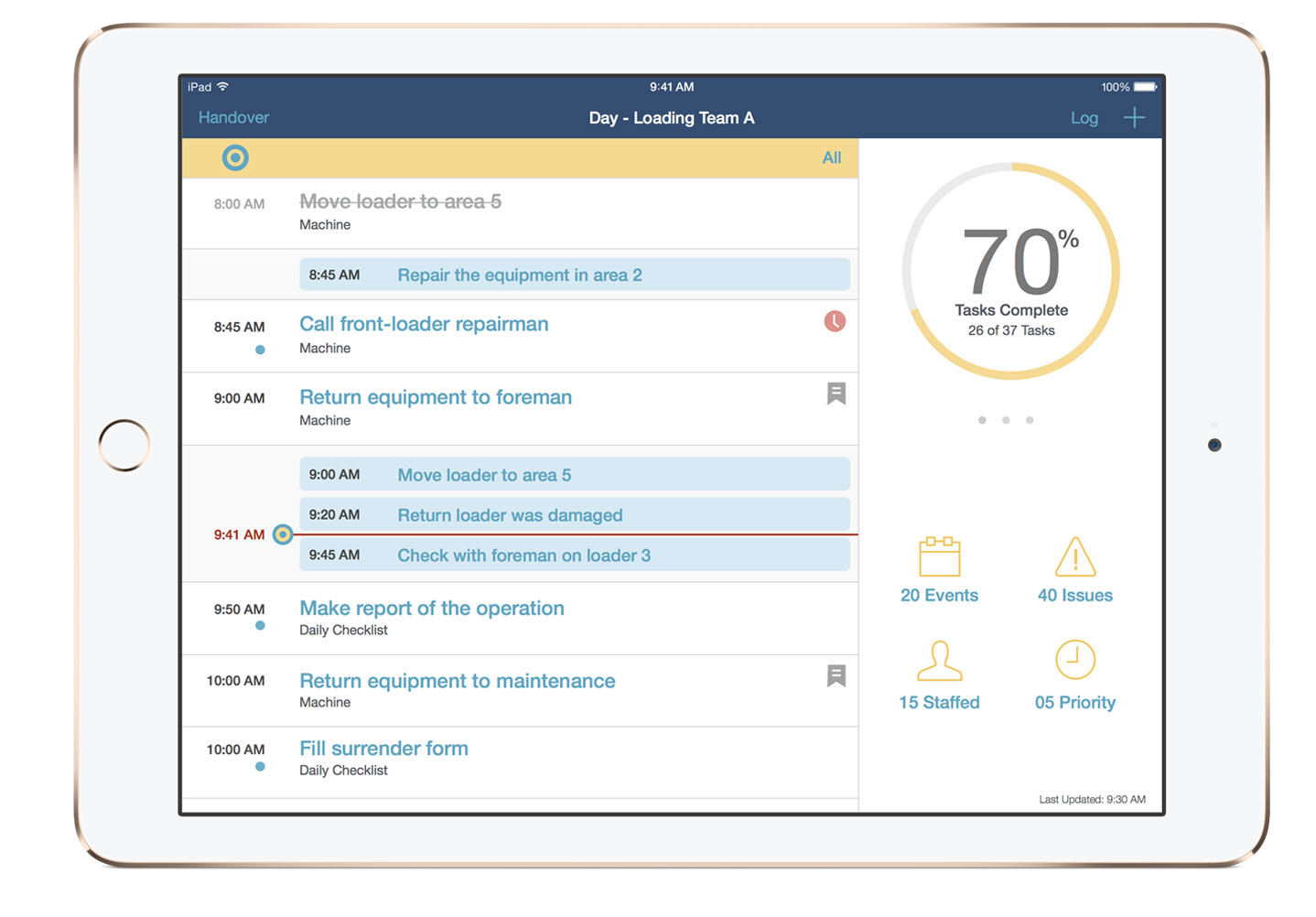
Task: Select the person icon above 15 Staffed
Action: 939,661
